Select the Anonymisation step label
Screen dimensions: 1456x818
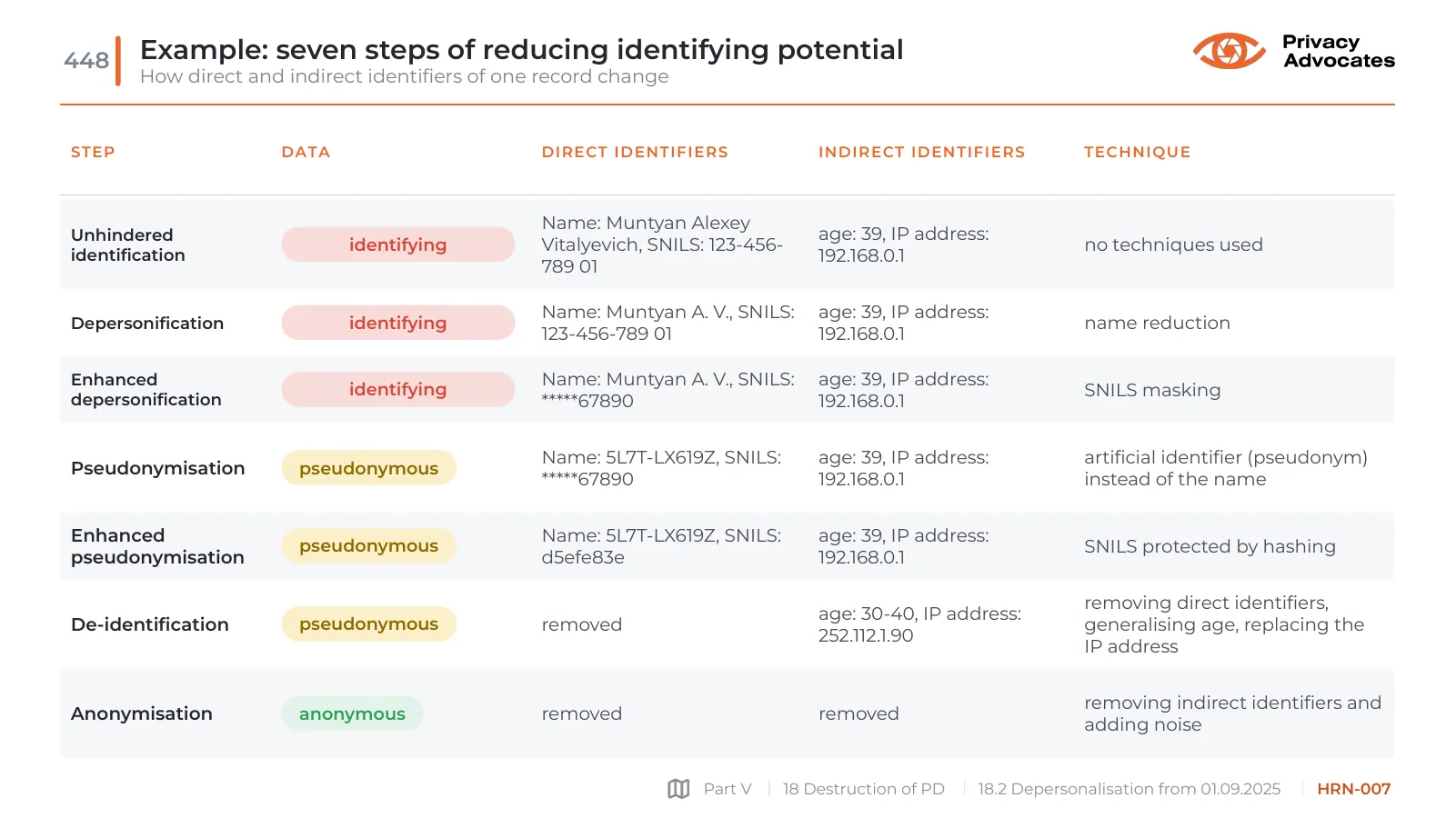click(x=142, y=713)
